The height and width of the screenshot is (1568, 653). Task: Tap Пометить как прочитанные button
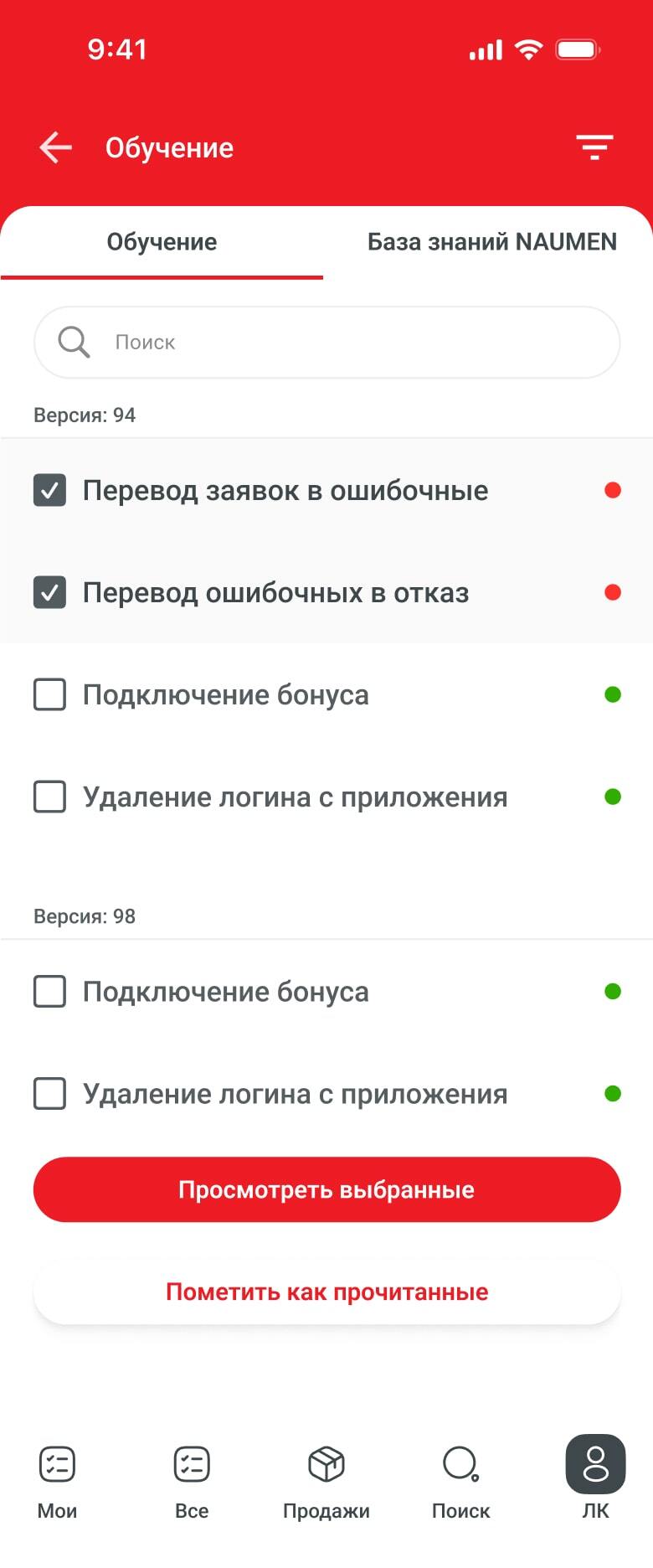click(326, 1292)
